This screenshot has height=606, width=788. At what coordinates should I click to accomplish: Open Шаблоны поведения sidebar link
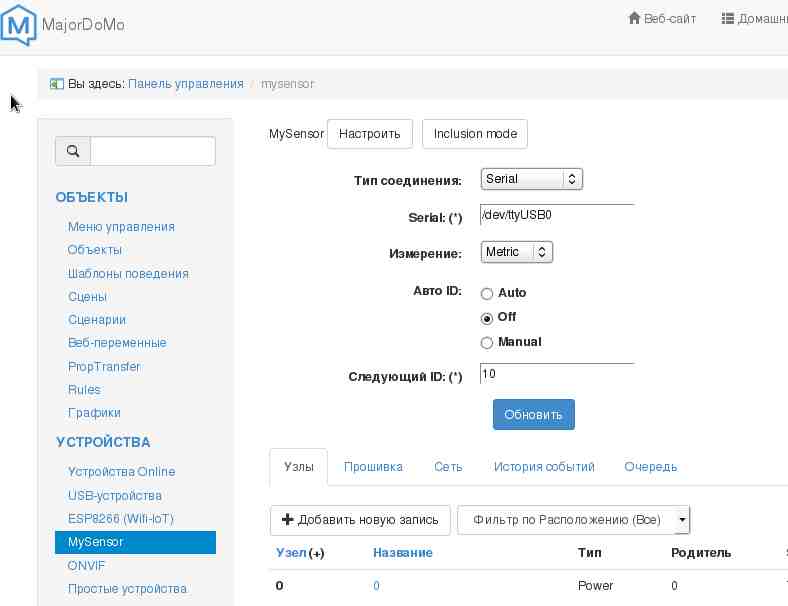128,273
